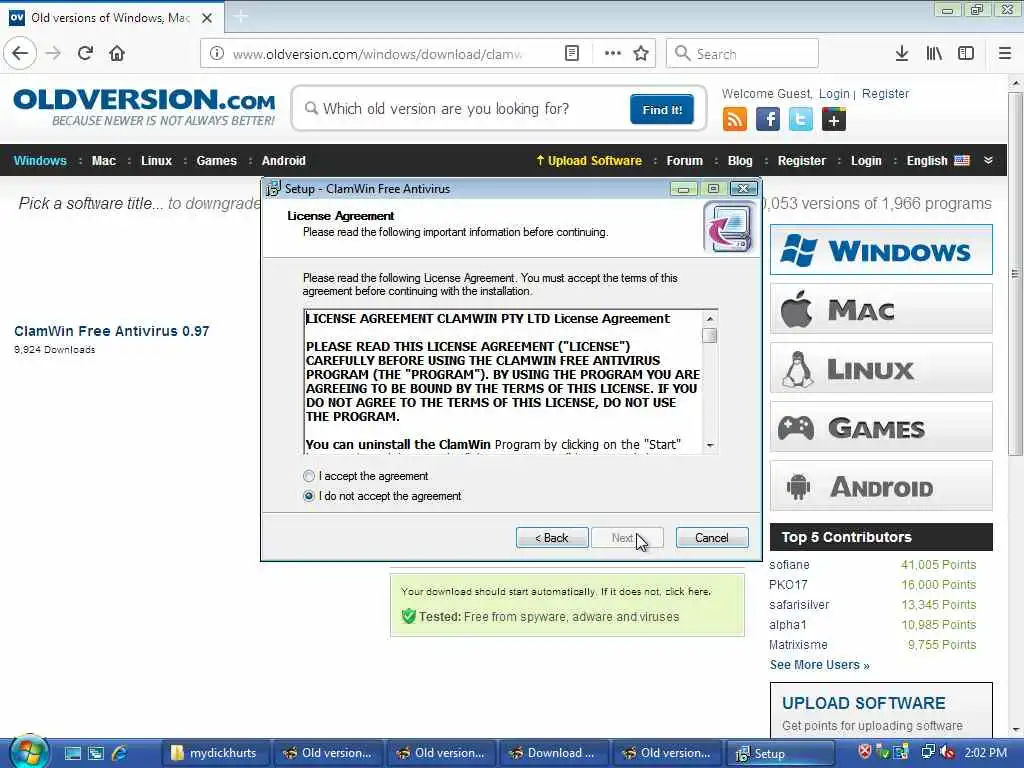Click the Register link beside Welcome Guest
Viewport: 1024px width, 768px height.
tap(885, 94)
